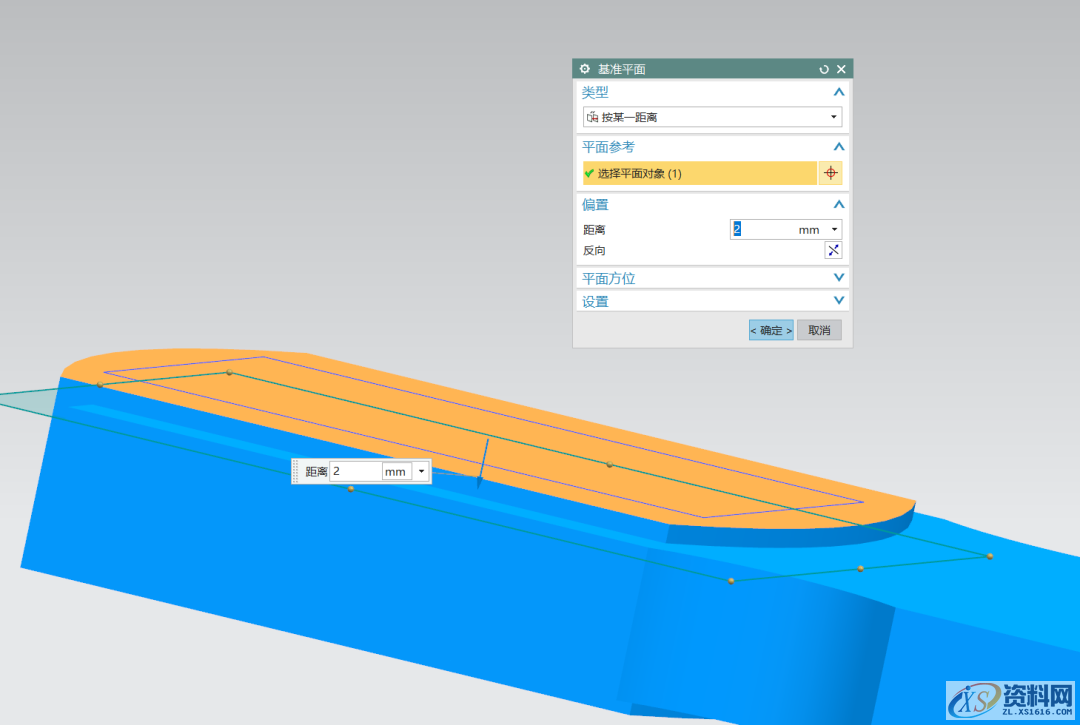Open the floating 距离 box dropdown arrow

click(x=421, y=471)
